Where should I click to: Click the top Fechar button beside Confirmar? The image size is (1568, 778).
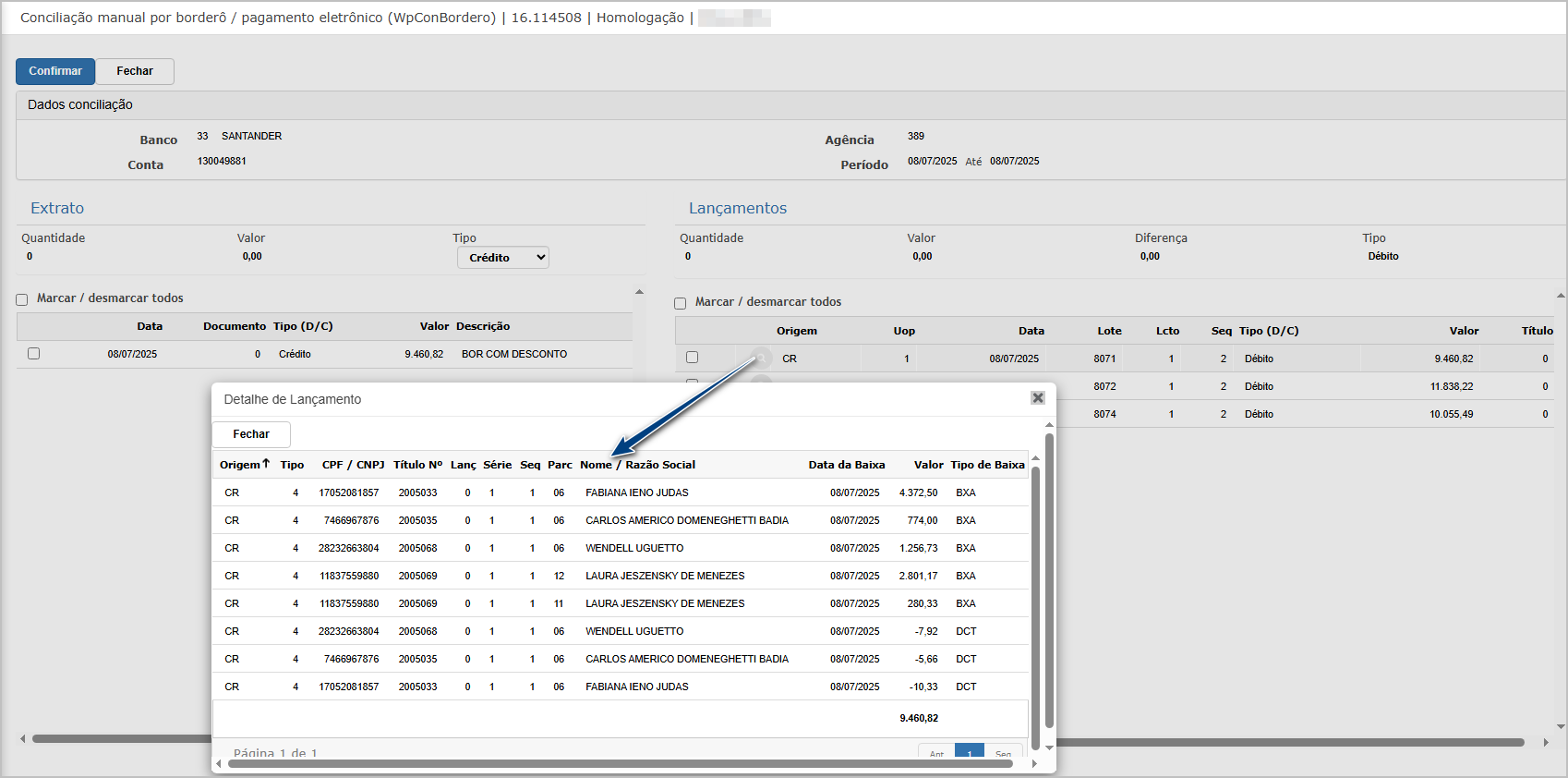tap(135, 71)
